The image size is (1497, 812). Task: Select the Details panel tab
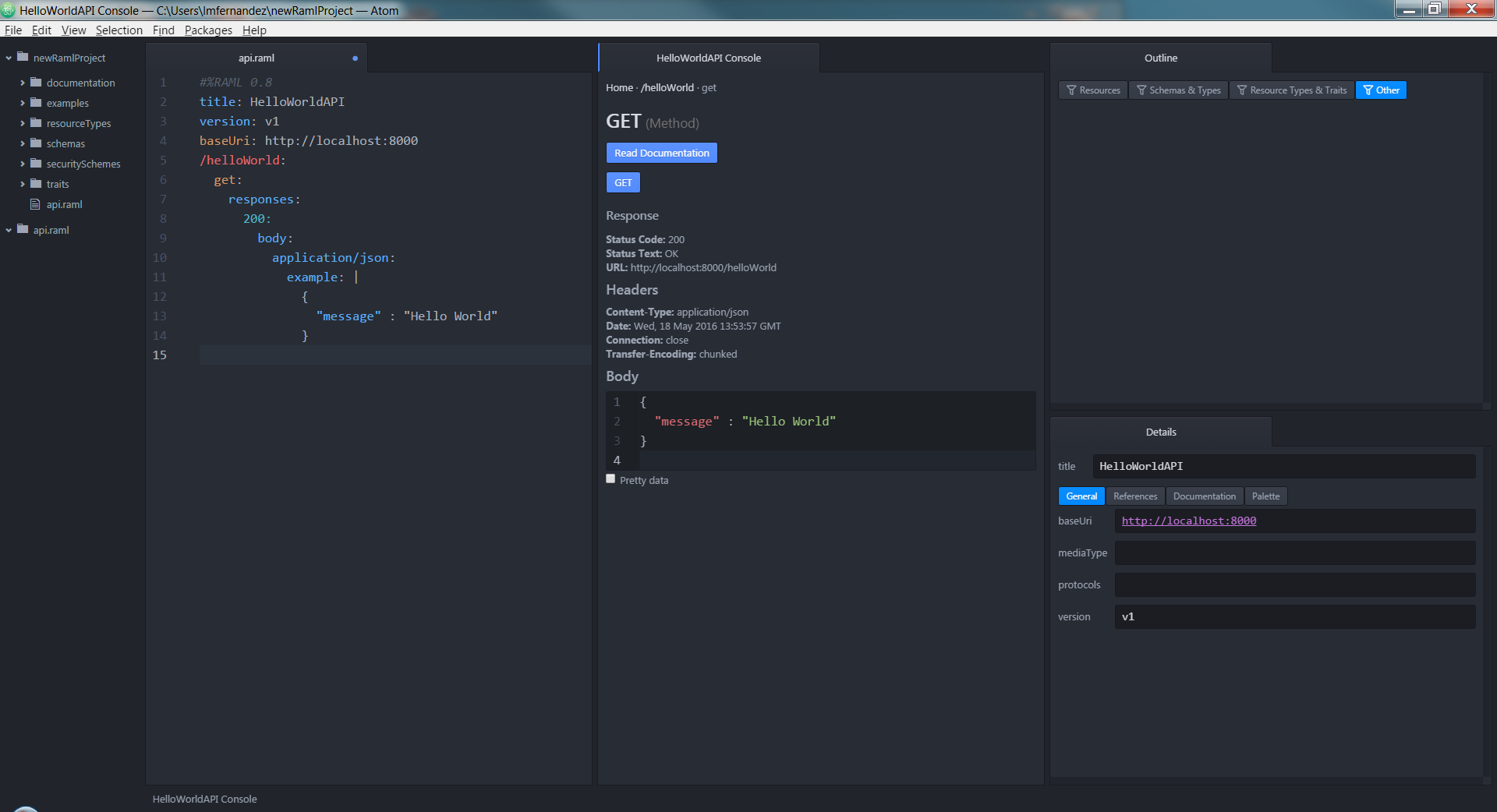(1161, 432)
